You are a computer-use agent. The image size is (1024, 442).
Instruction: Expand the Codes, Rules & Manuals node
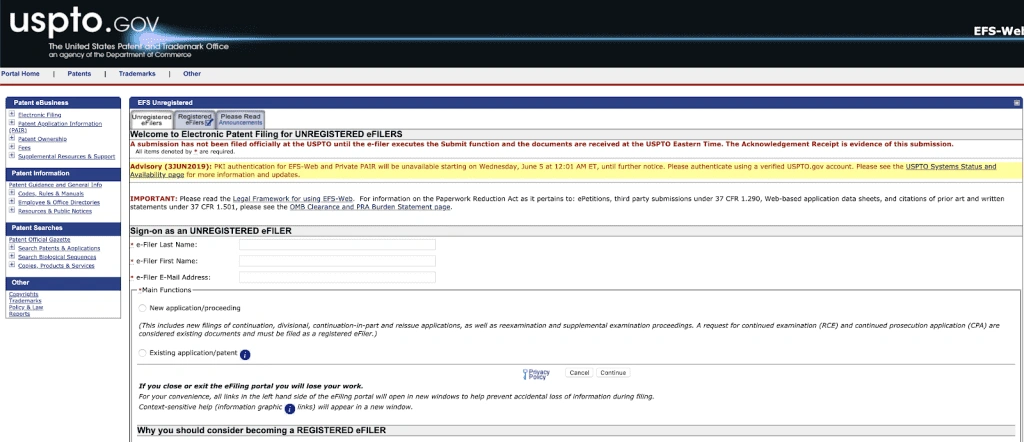pyautogui.click(x=12, y=193)
